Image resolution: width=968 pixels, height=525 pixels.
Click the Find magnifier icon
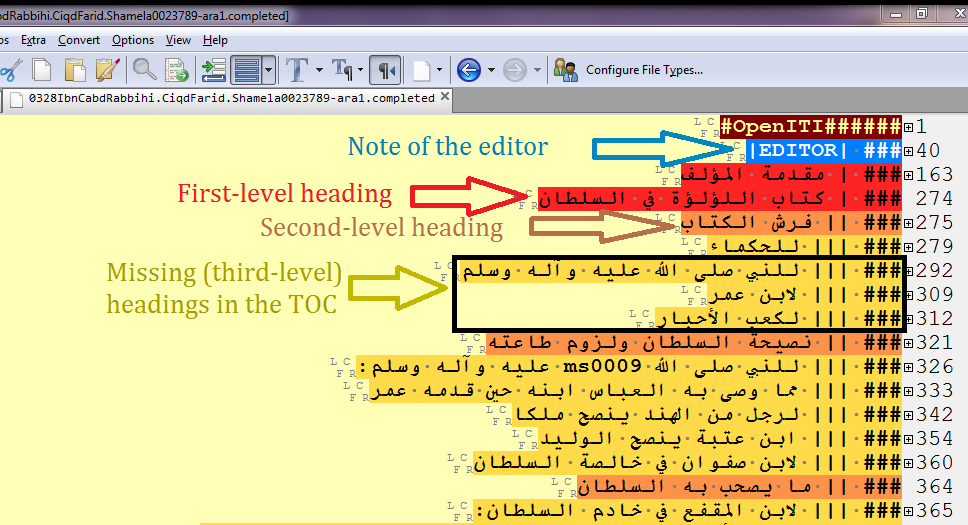(x=145, y=70)
